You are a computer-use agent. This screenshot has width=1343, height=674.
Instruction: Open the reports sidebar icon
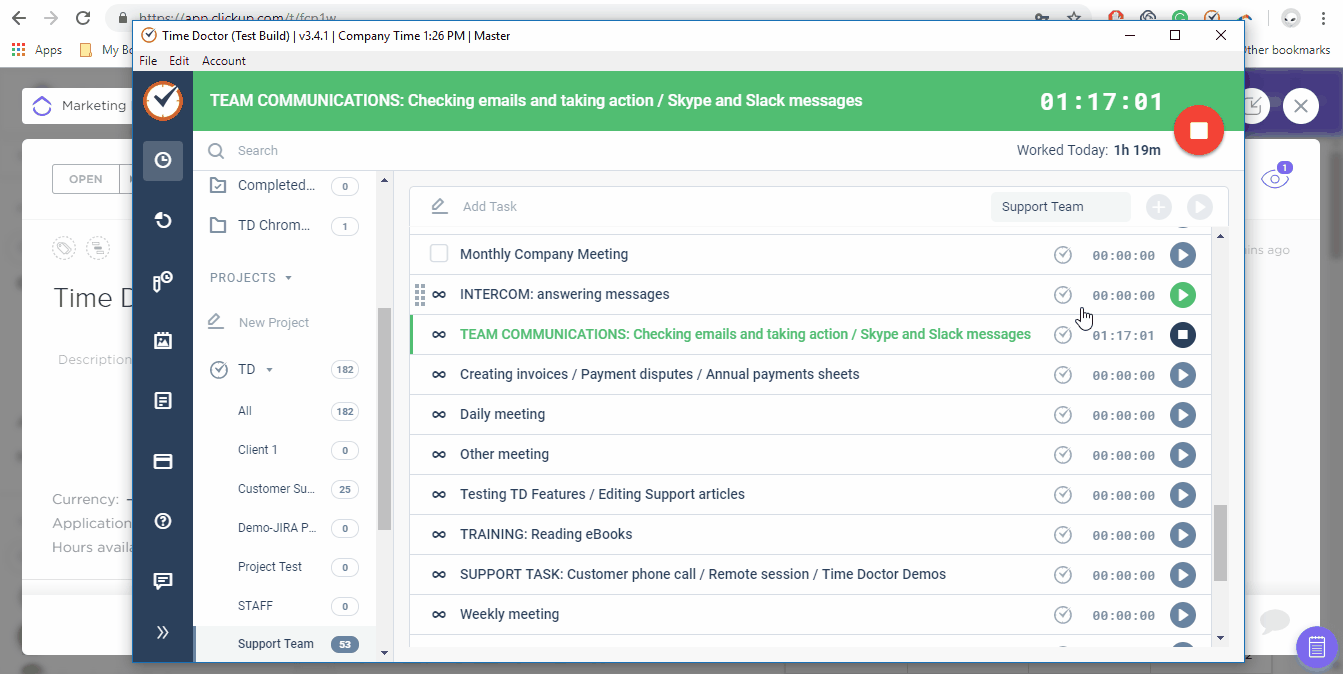click(162, 401)
